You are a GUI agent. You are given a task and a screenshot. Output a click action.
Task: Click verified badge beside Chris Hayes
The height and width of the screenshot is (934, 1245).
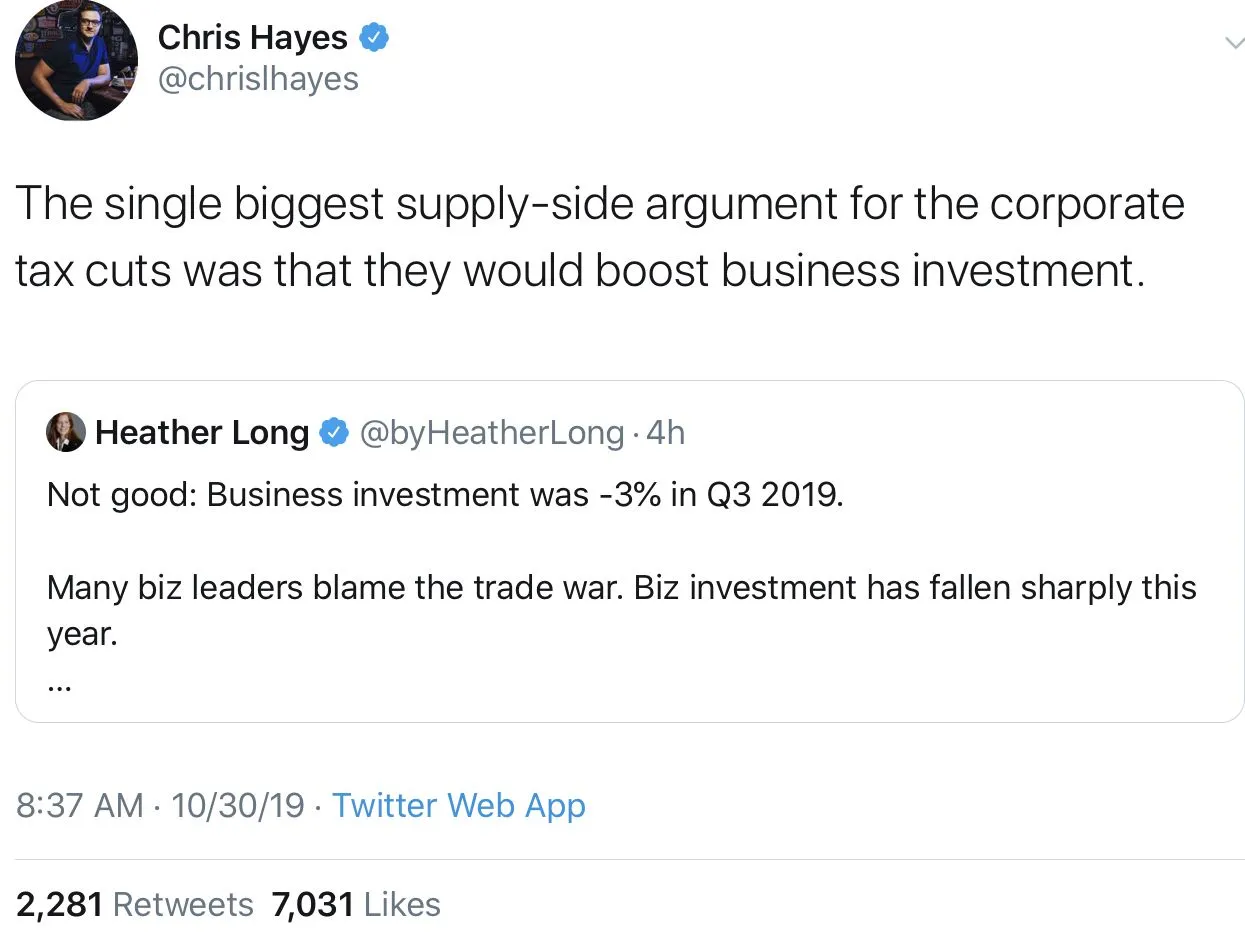(x=374, y=38)
